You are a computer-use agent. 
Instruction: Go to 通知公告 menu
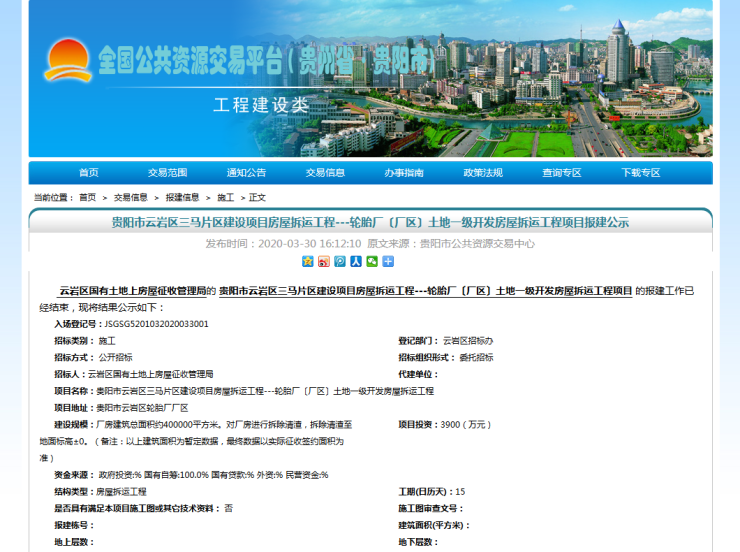pyautogui.click(x=246, y=173)
